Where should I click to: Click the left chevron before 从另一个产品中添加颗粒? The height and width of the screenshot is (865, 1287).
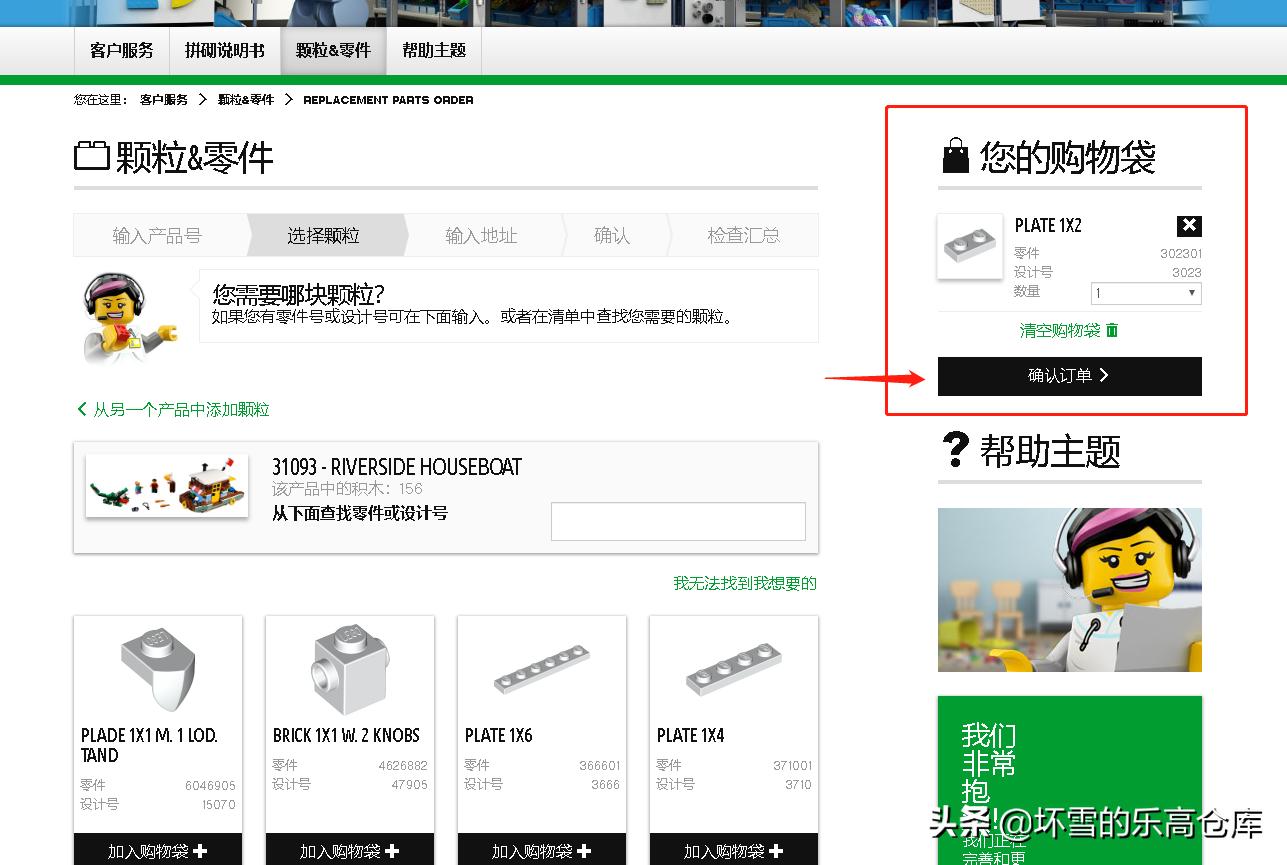pos(82,409)
